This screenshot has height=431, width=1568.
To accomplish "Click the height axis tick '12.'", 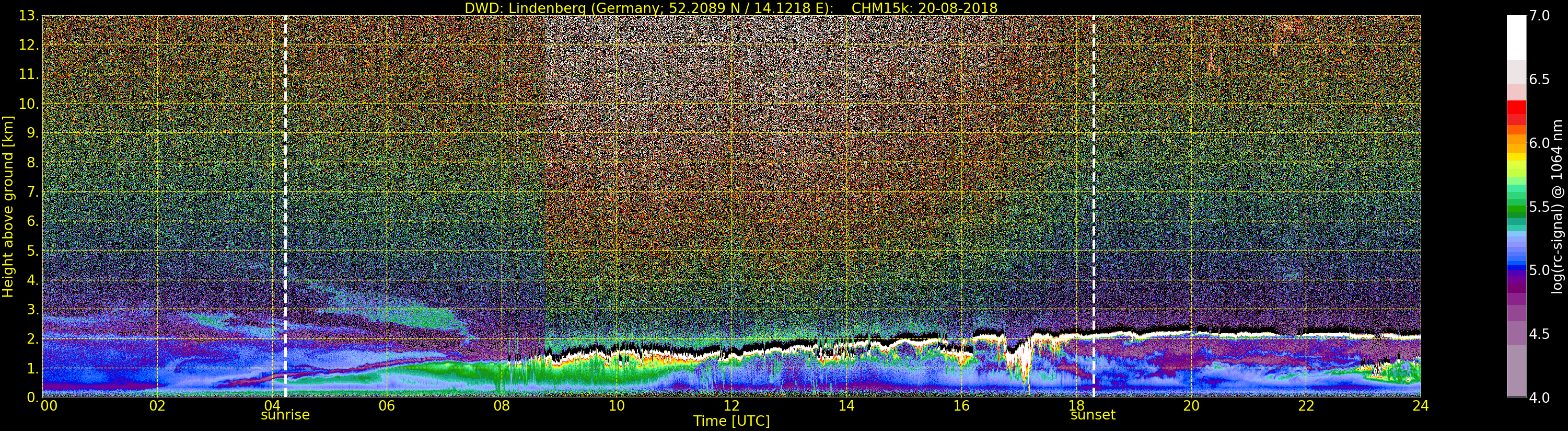I will 29,45.
